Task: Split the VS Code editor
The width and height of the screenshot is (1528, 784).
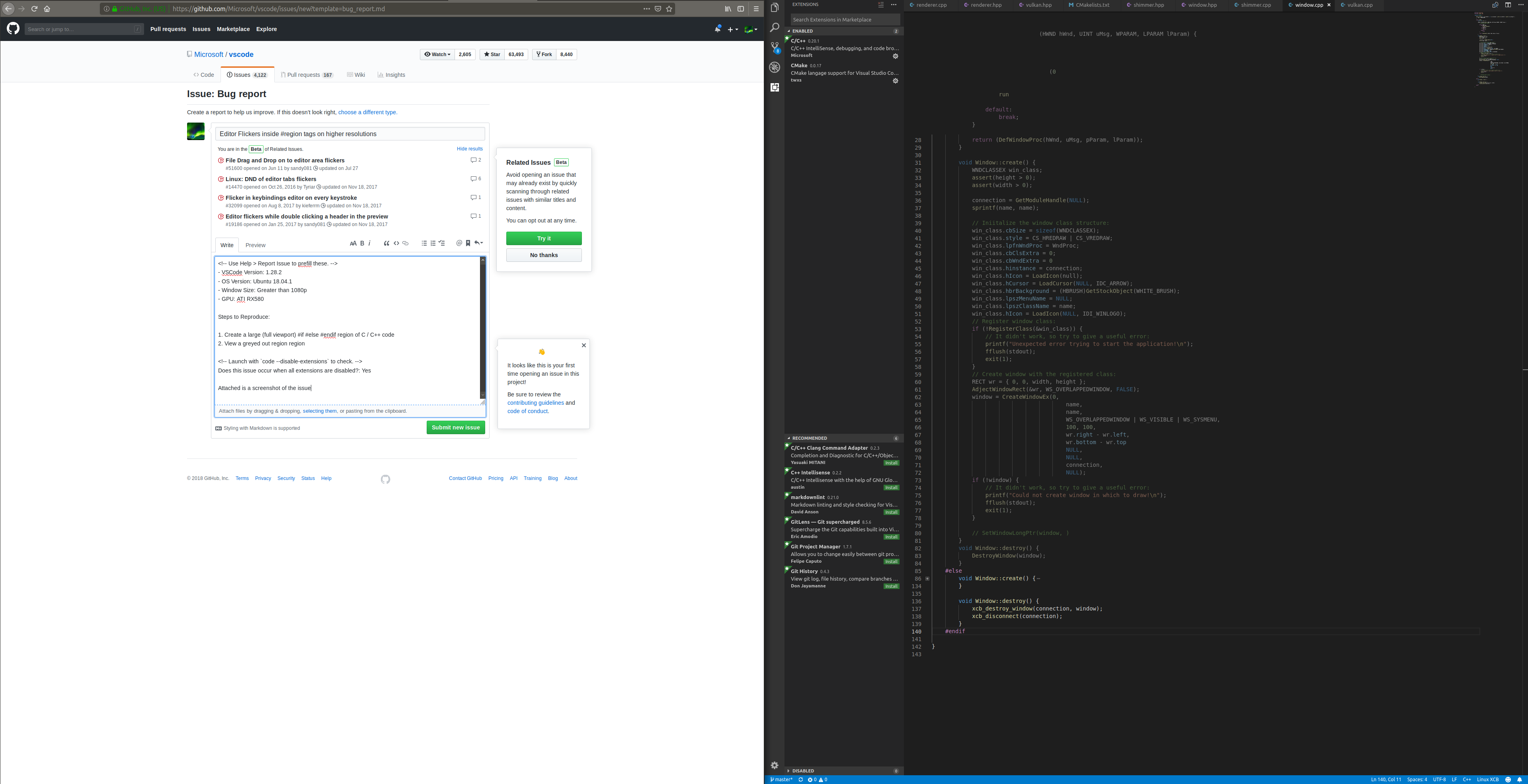Action: pos(1508,5)
